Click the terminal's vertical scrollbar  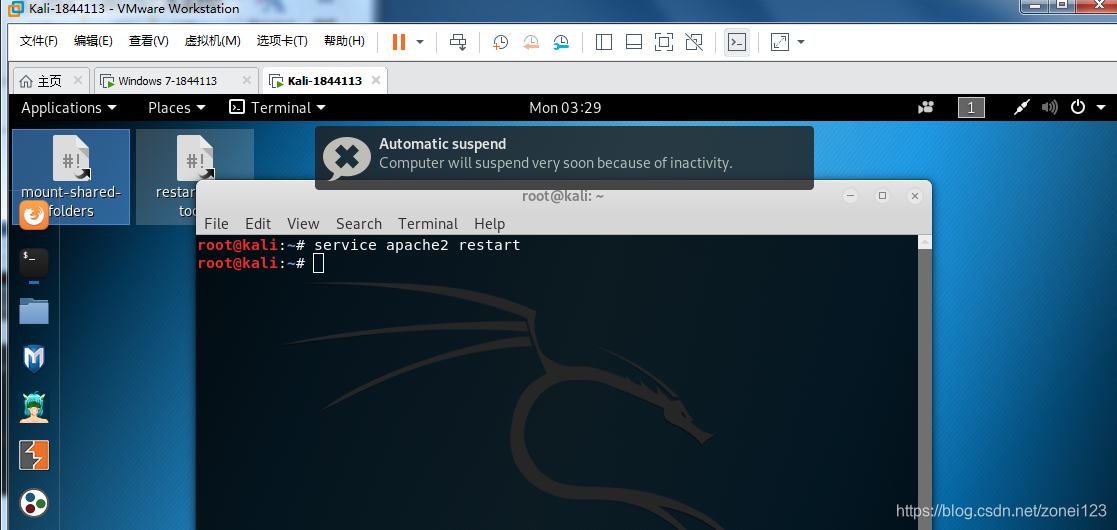coord(925,383)
